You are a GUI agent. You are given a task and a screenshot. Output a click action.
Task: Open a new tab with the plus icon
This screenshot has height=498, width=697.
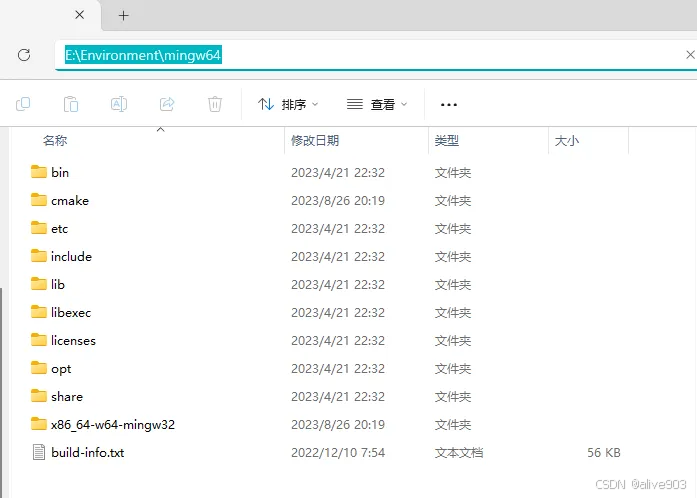pos(124,16)
